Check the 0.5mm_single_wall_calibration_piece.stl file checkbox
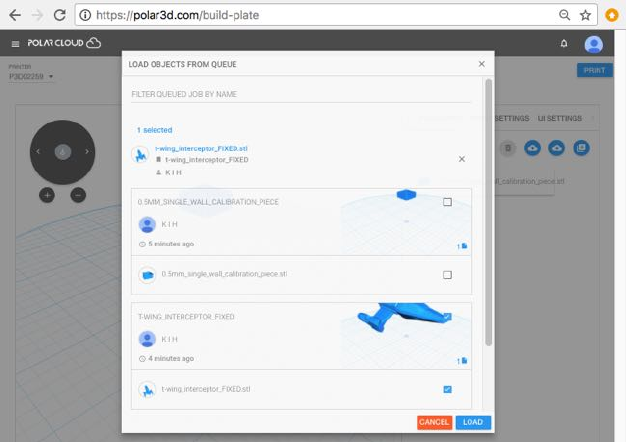Viewport: 626px width, 442px height. coord(447,275)
